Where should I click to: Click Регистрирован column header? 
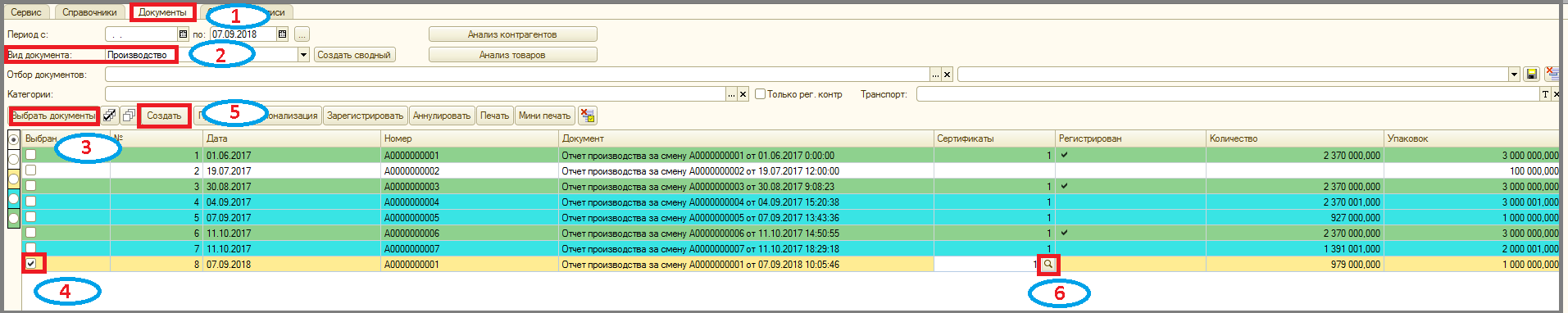tap(1130, 138)
